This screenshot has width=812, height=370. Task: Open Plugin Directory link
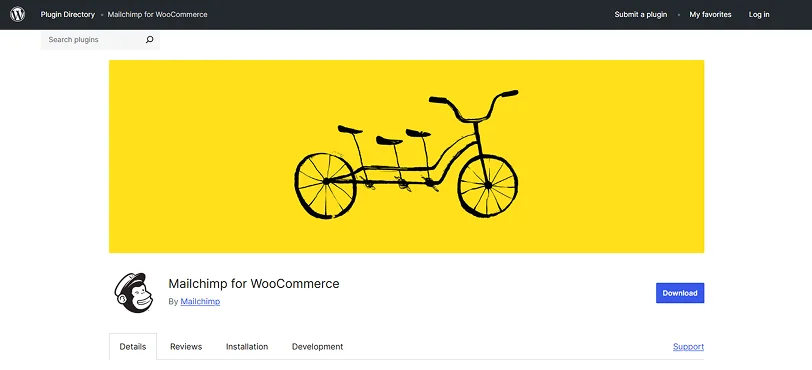click(68, 15)
